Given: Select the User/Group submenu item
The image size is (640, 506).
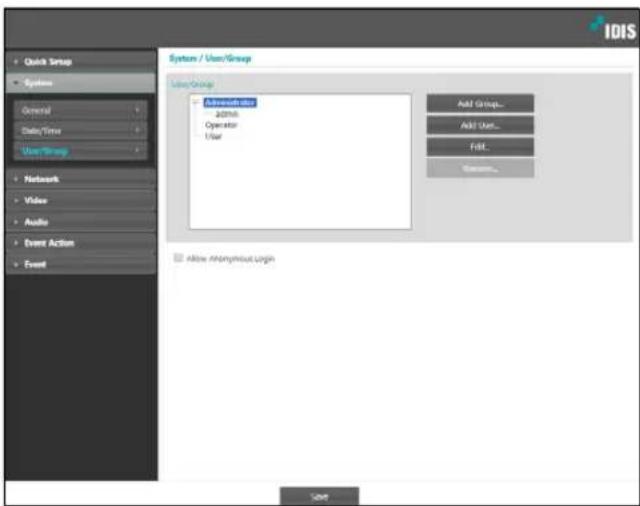Looking at the screenshot, I should point(80,151).
